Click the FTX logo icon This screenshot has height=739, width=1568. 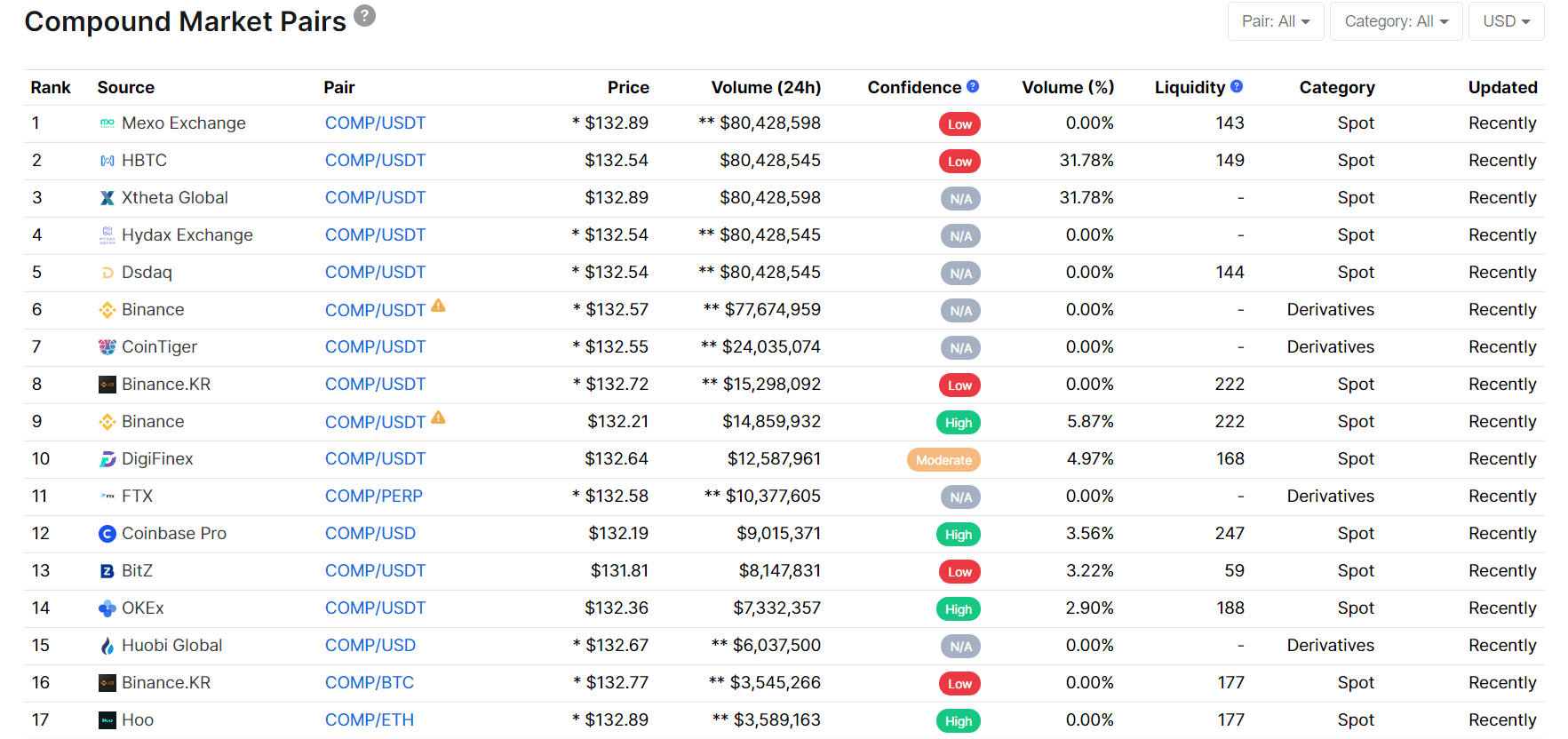(107, 497)
